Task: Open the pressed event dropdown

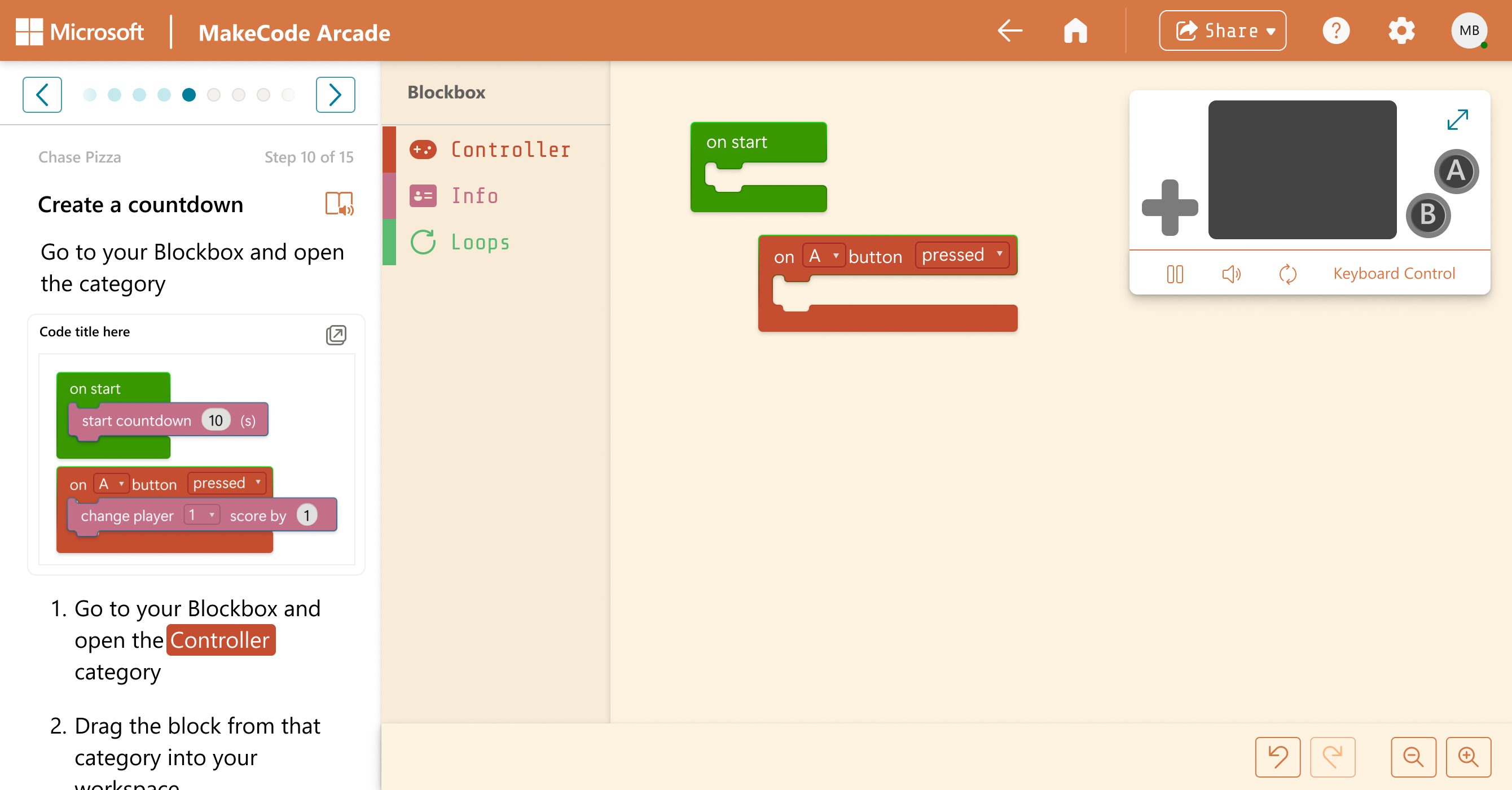Action: coord(961,254)
